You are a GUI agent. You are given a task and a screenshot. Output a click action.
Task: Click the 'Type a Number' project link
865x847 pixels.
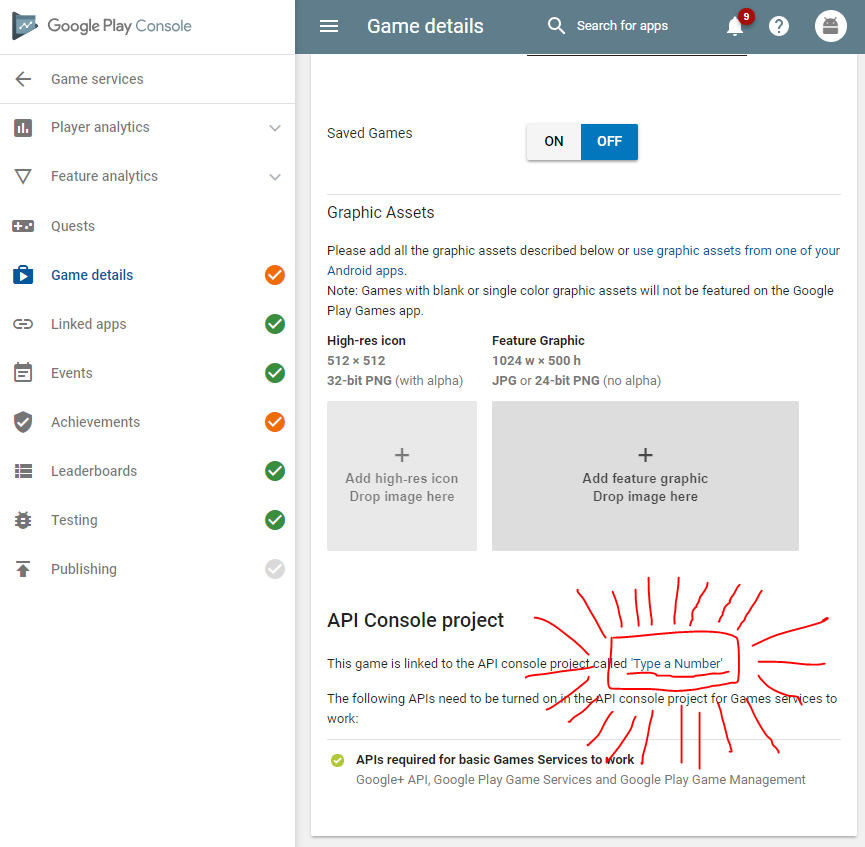click(676, 664)
